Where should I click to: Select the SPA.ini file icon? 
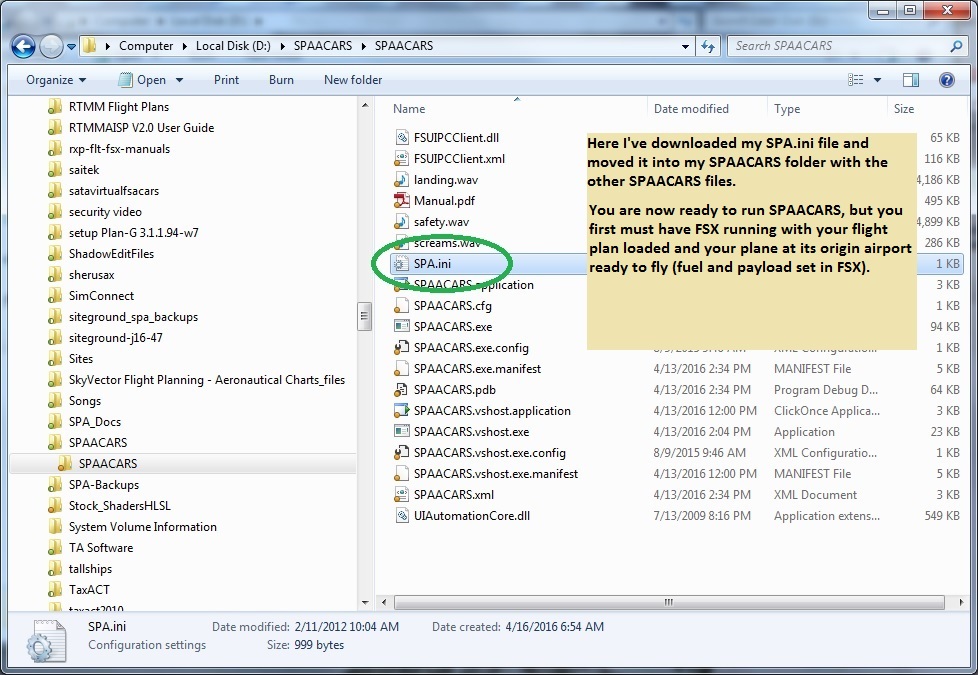402,264
